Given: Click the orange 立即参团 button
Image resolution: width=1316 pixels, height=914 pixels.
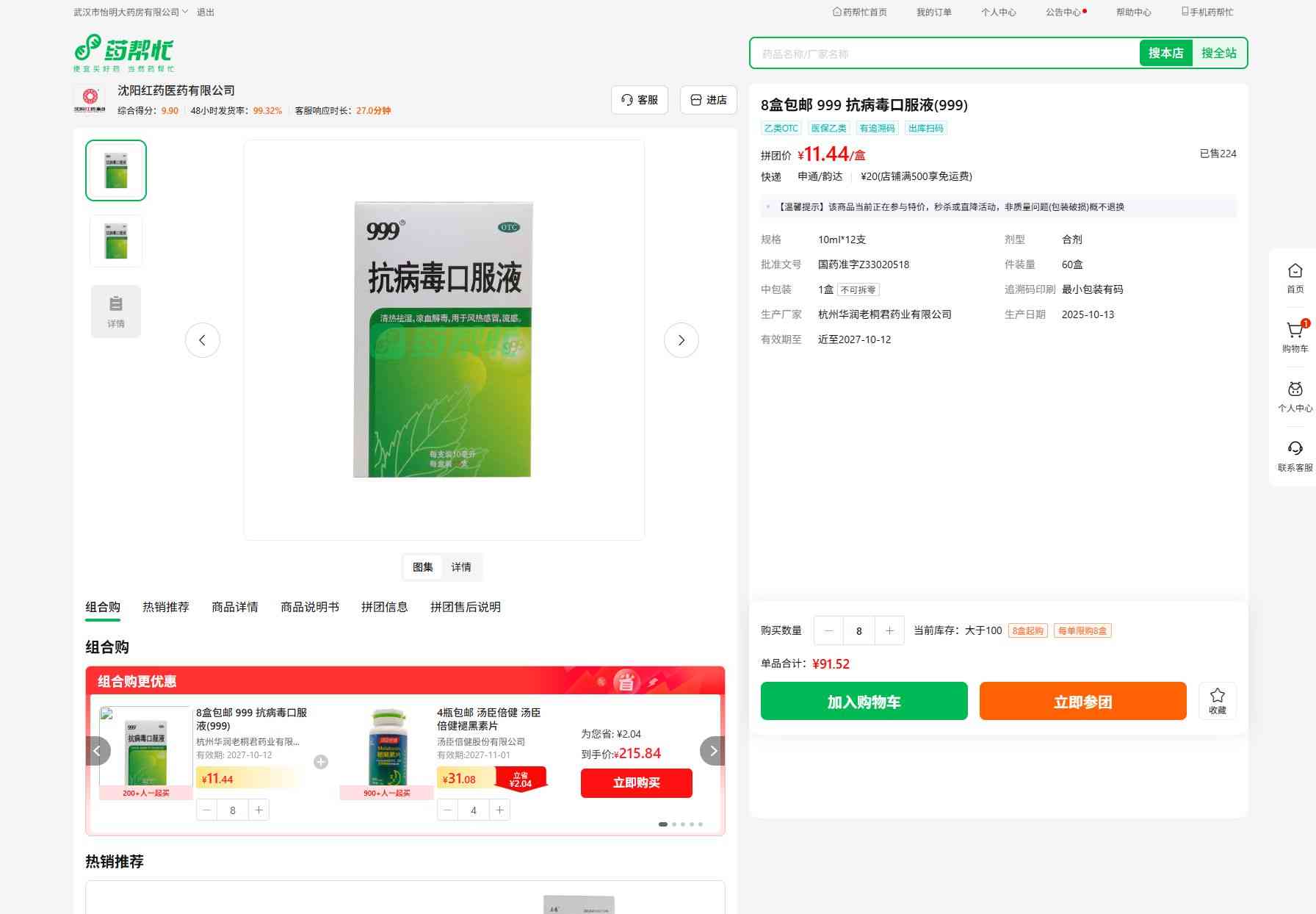Looking at the screenshot, I should tap(1082, 702).
